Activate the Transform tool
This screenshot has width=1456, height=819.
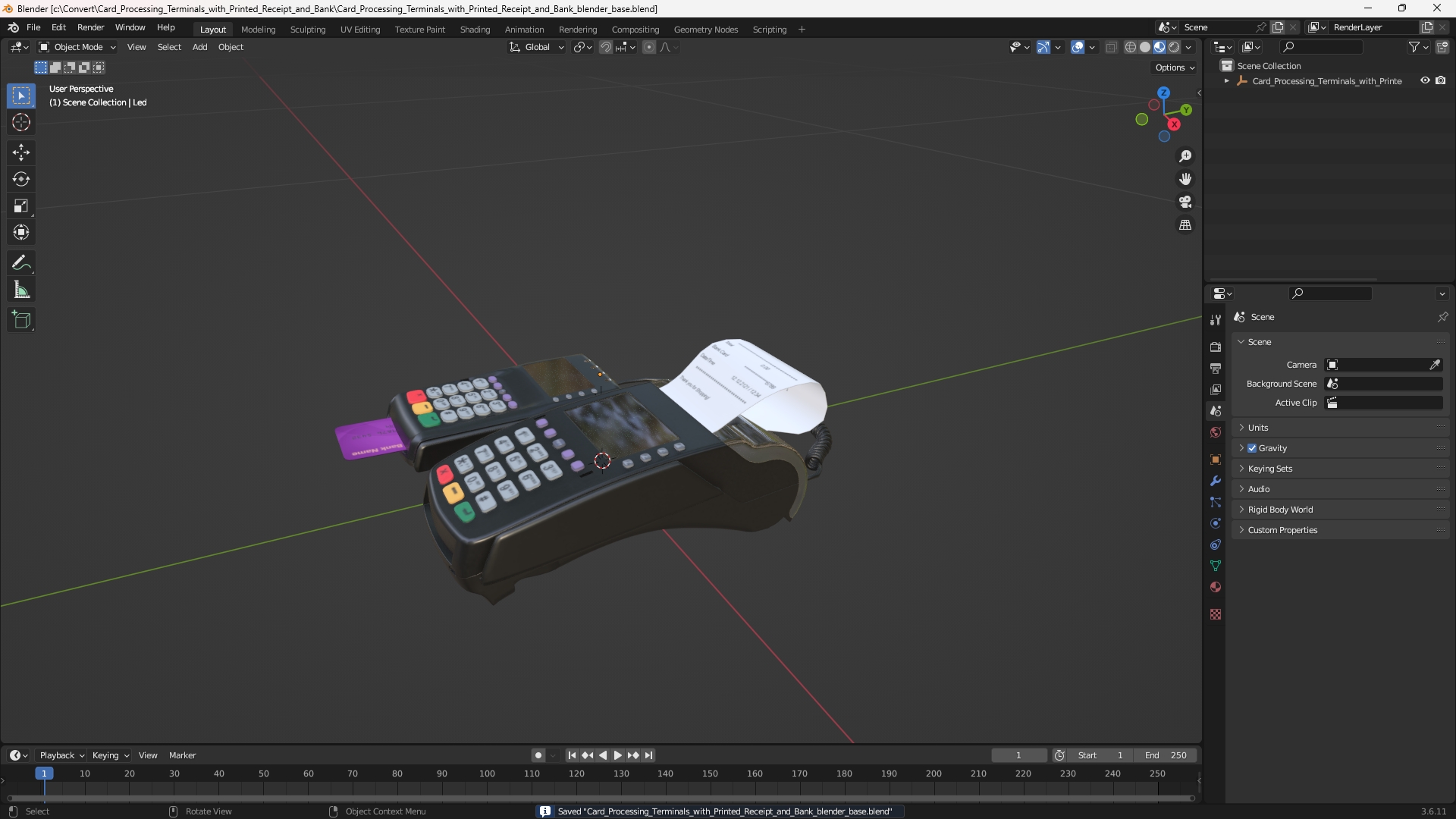click(21, 232)
